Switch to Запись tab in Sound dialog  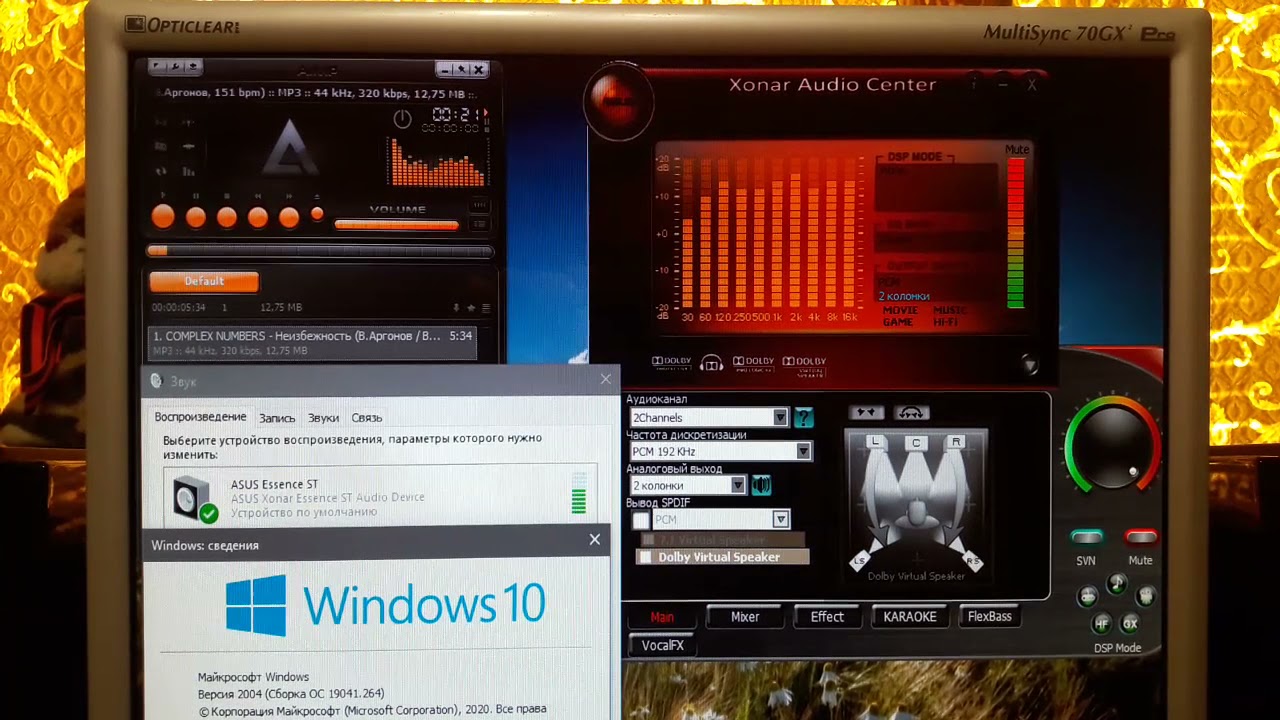coord(277,418)
